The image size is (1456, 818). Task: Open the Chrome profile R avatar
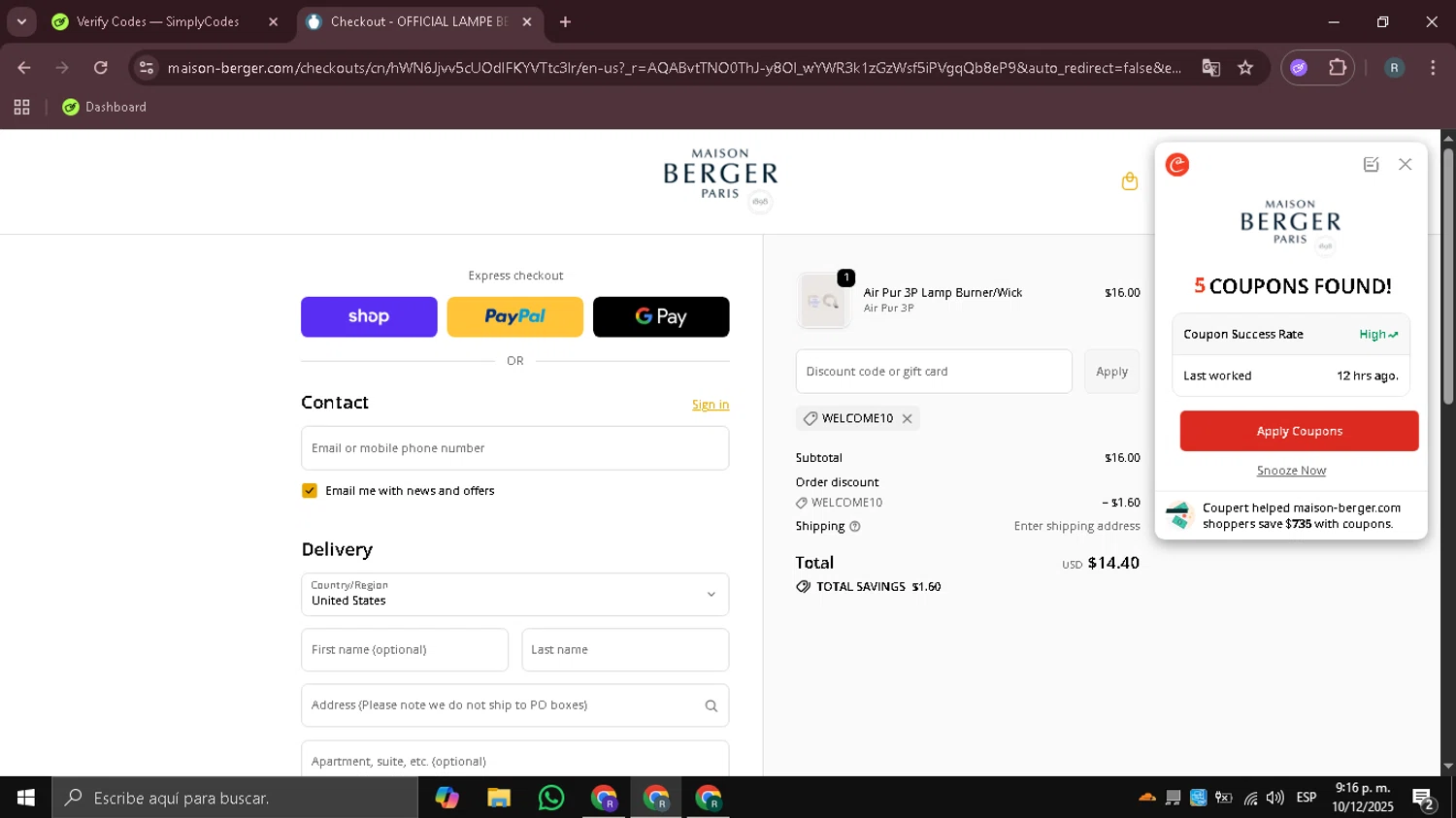pyautogui.click(x=1394, y=68)
